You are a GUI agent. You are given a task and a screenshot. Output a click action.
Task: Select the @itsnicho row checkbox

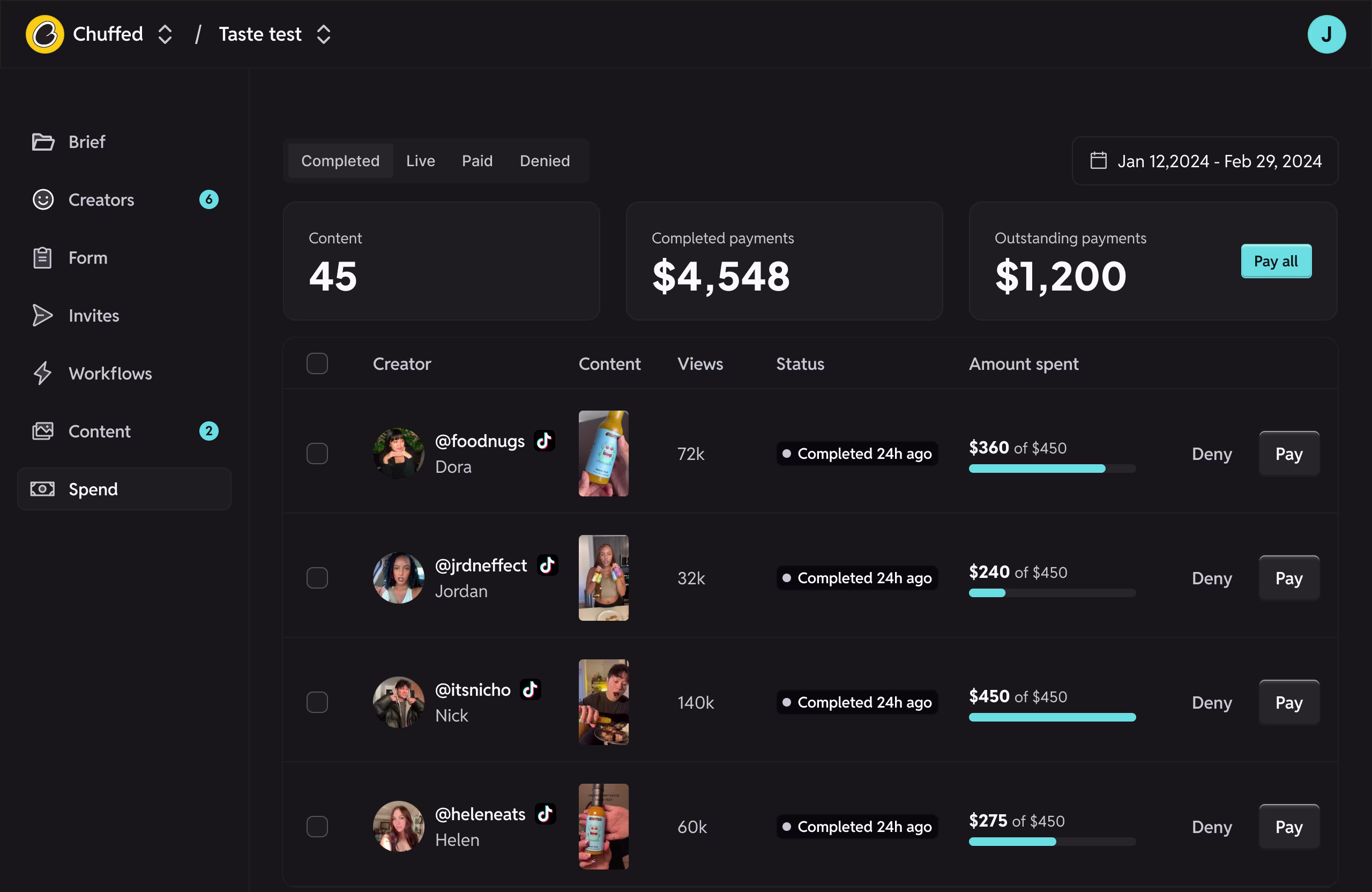(317, 702)
